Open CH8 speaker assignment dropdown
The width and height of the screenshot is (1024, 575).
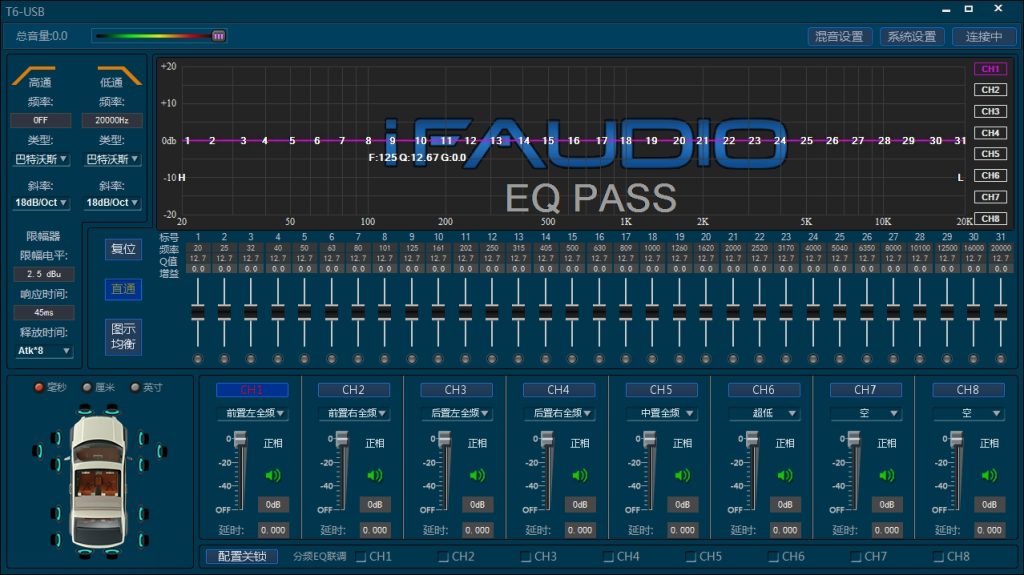pos(968,413)
